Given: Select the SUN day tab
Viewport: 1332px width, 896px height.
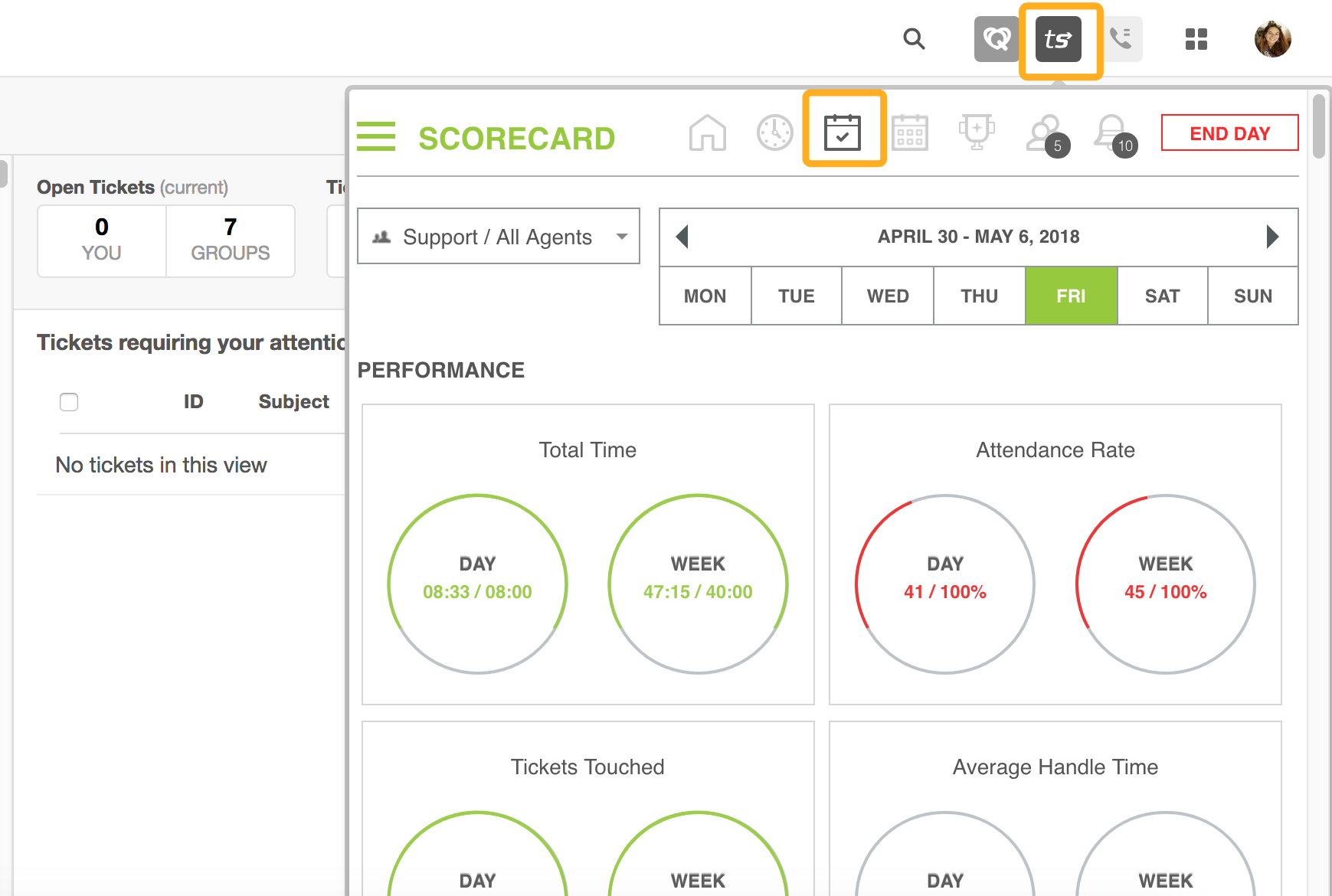Looking at the screenshot, I should [1253, 296].
